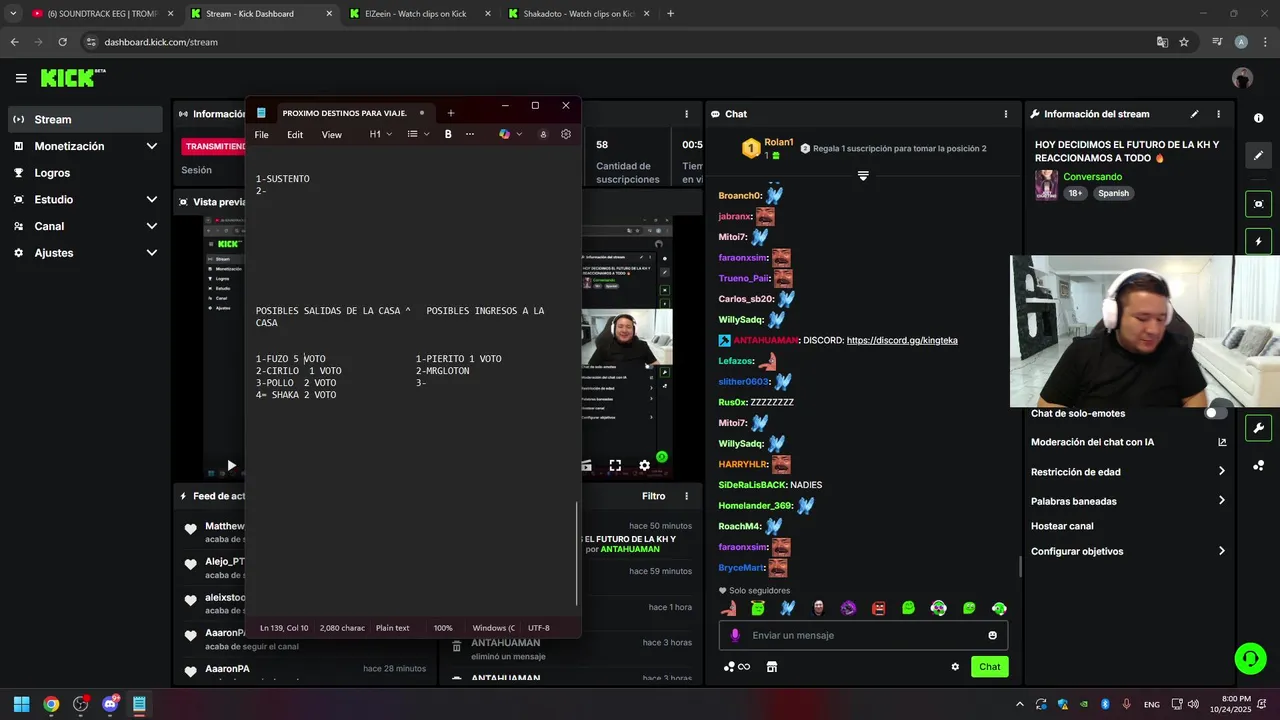Open Discord from the taskbar

(x=110, y=704)
